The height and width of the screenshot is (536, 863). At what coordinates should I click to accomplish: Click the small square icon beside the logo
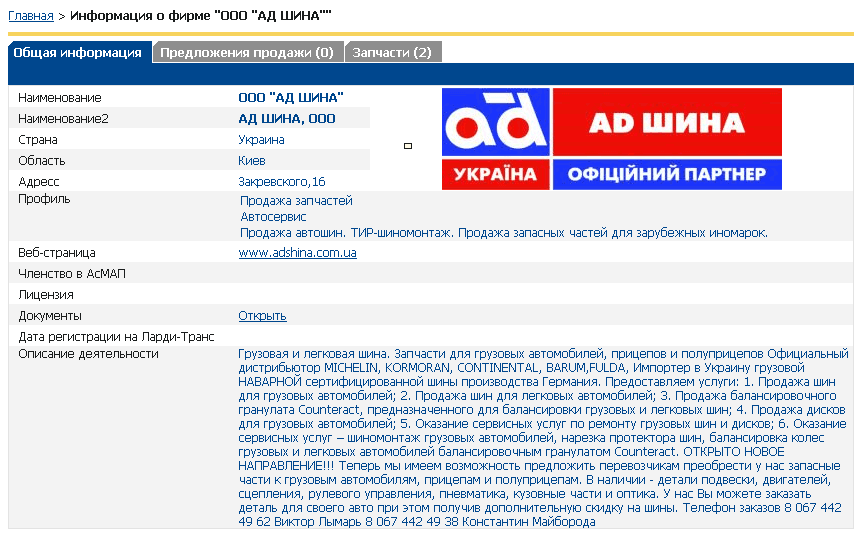408,146
